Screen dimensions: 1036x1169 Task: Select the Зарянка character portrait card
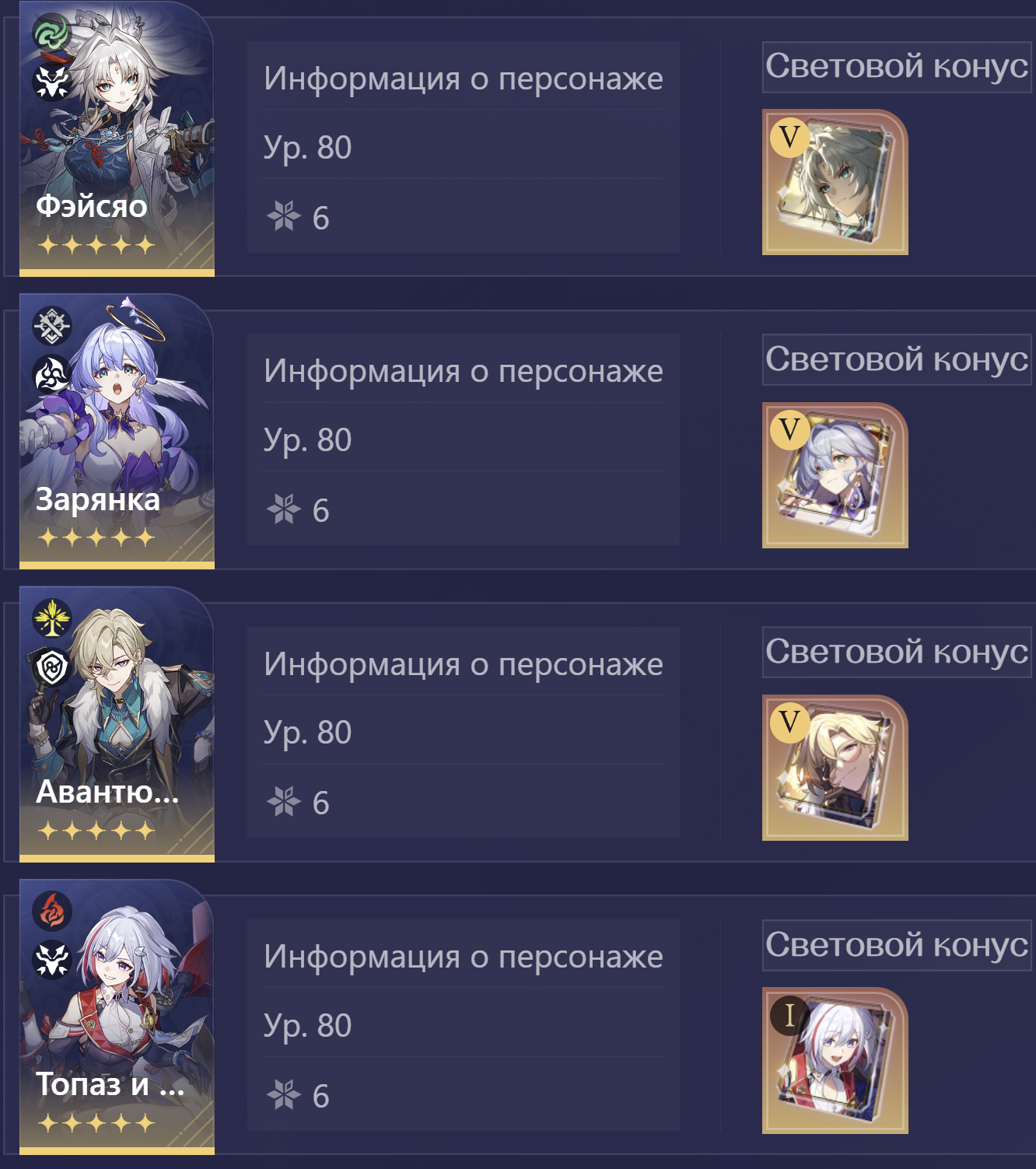(x=117, y=432)
